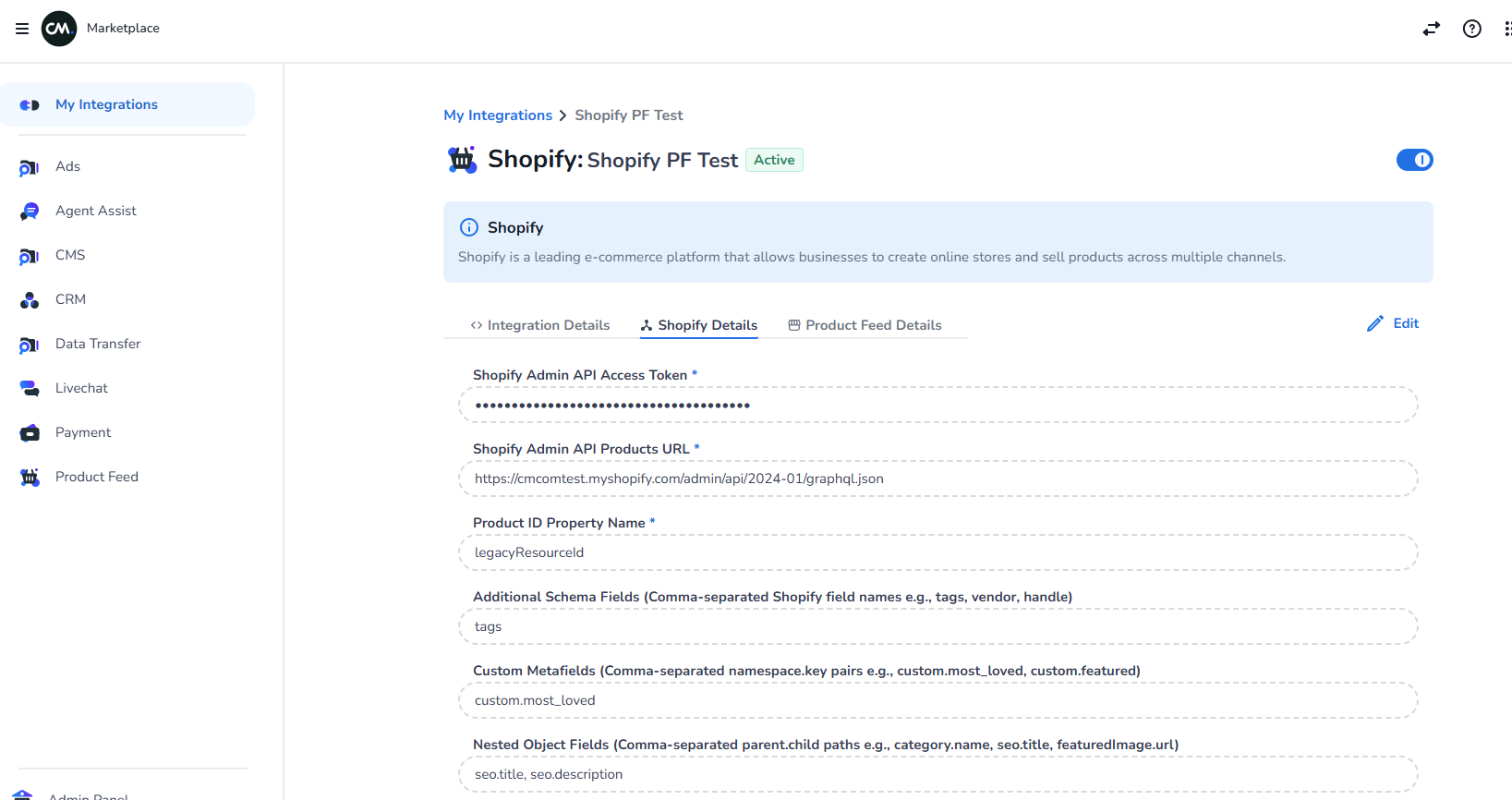Click the pencil Edit icon
This screenshot has height=800, width=1512.
[1375, 323]
